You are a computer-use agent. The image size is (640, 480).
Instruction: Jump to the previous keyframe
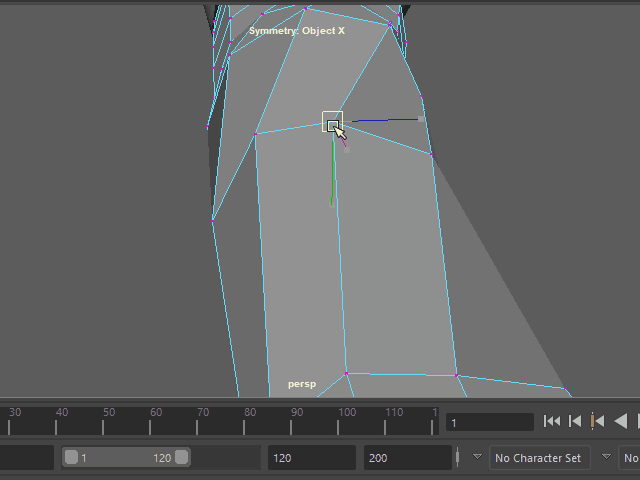tap(598, 422)
